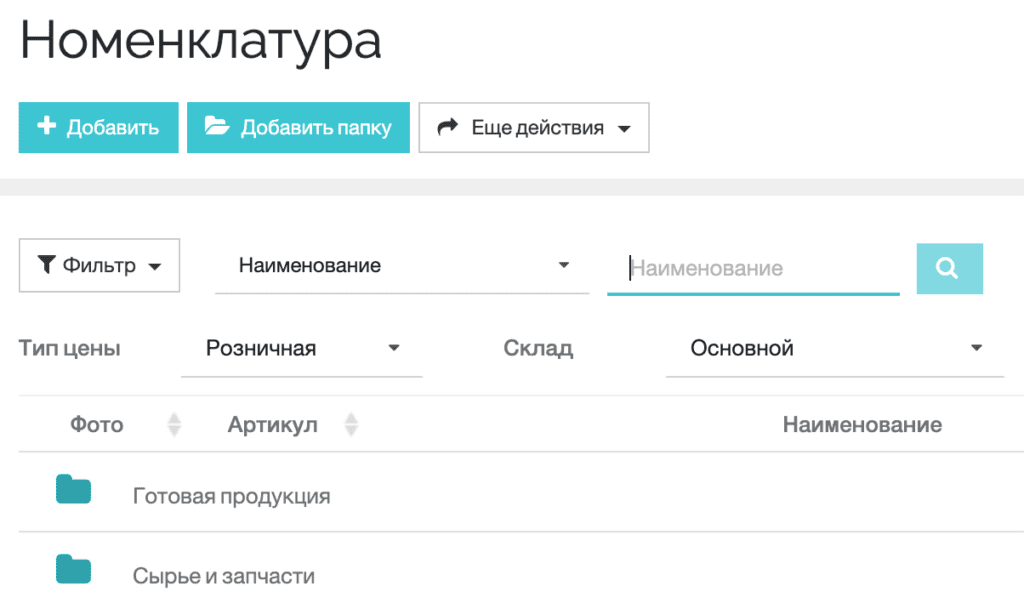Click the sort arrows next to Артикул header
Viewport: 1024px width, 609px height.
[351, 424]
